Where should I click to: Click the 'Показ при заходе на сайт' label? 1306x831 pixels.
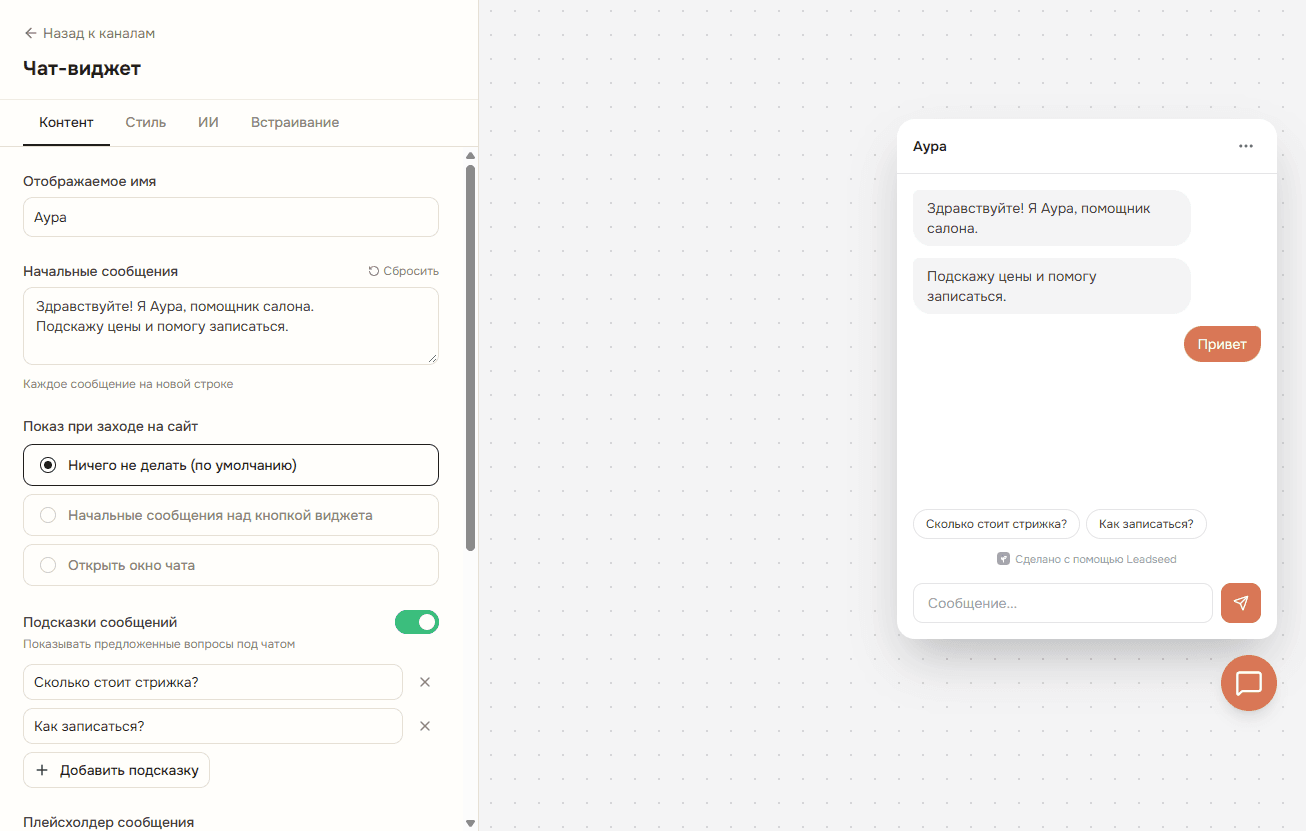pyautogui.click(x=111, y=426)
